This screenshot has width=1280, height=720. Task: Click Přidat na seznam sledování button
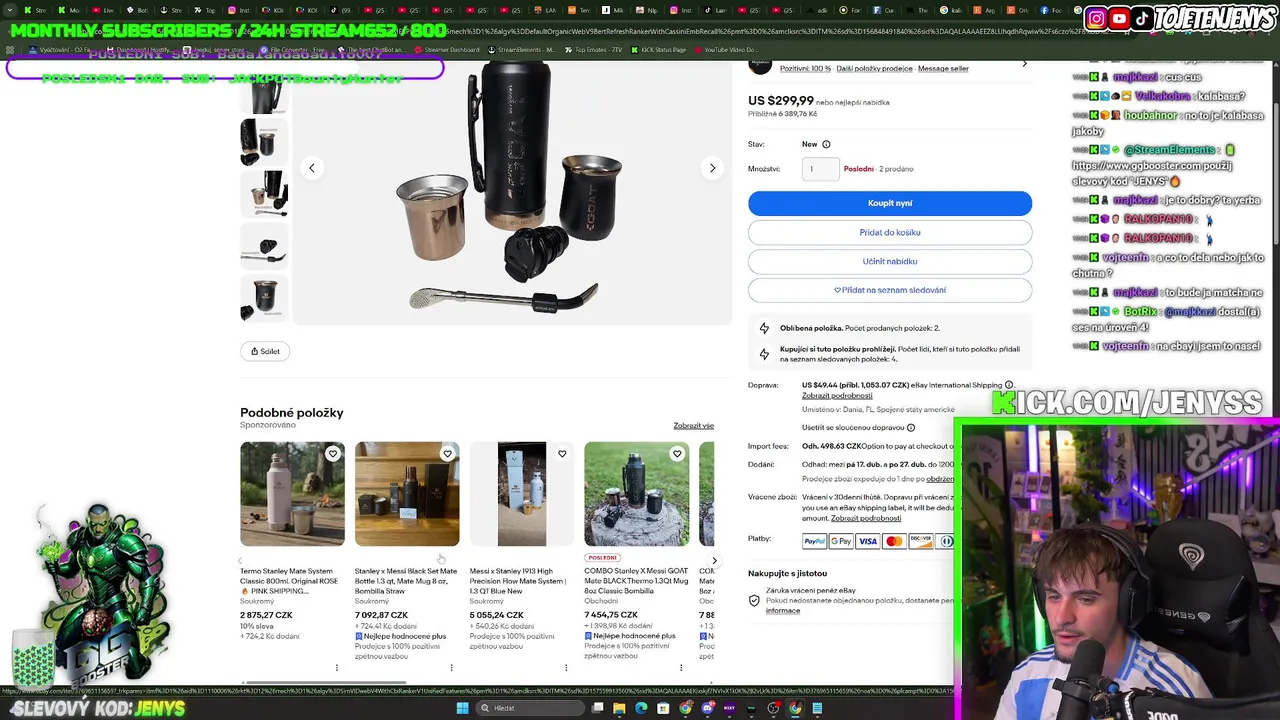click(x=890, y=290)
